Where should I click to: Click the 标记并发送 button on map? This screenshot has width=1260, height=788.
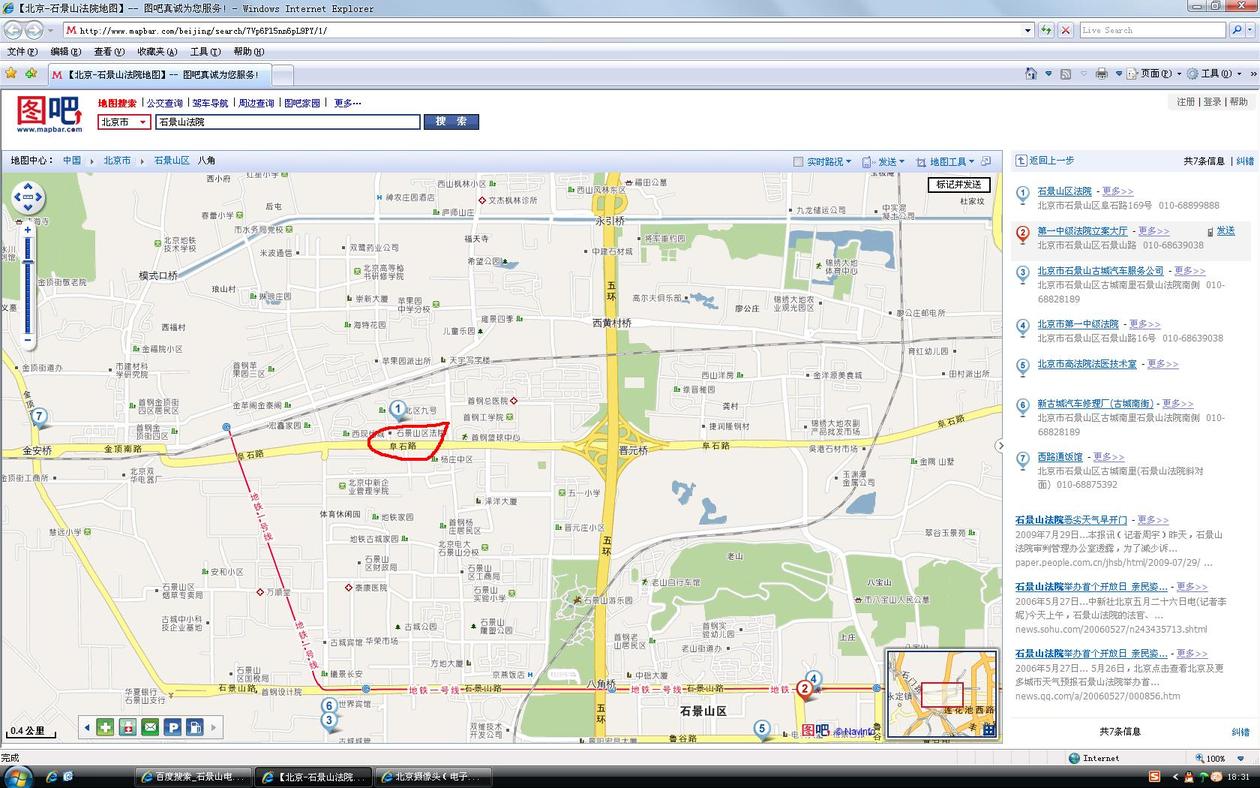959,185
